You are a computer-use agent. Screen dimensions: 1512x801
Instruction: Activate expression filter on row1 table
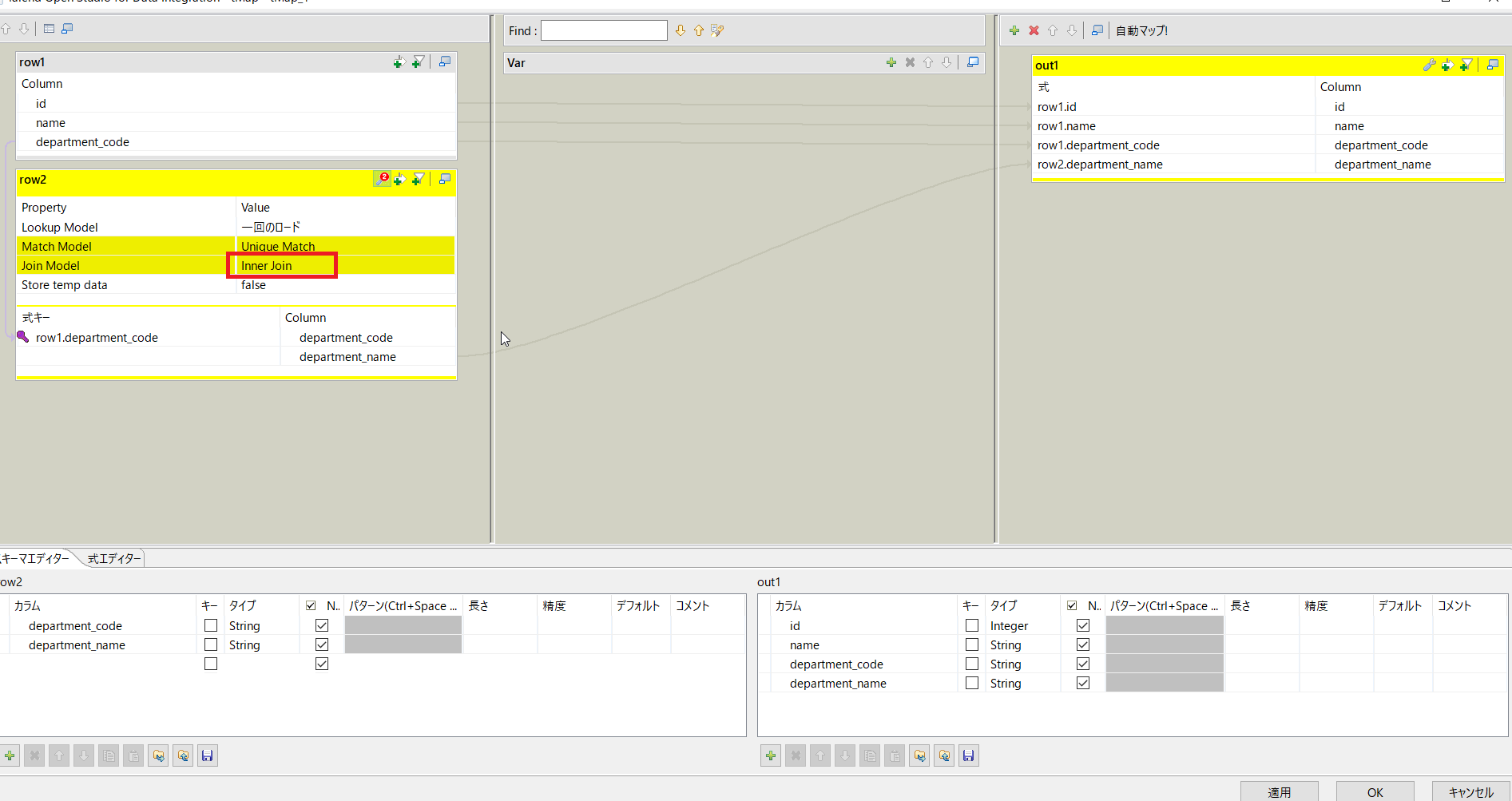click(x=418, y=61)
